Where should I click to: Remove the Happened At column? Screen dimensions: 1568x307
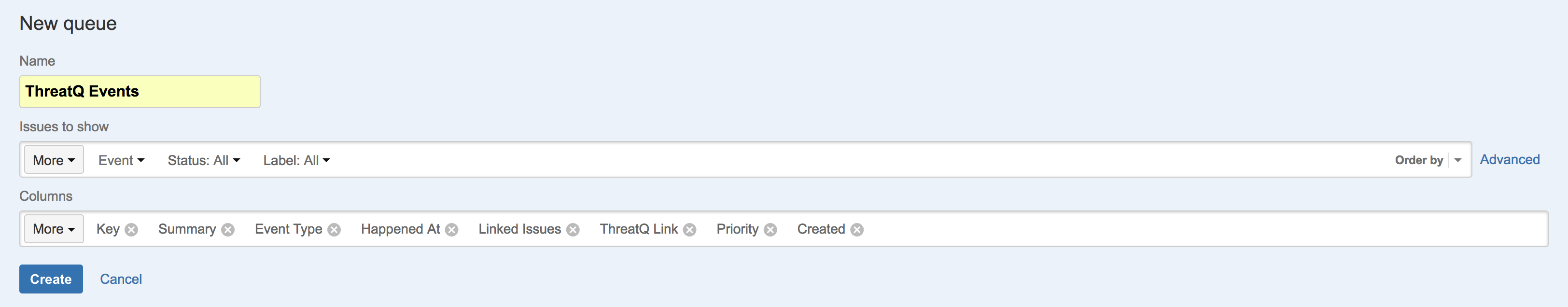(452, 230)
